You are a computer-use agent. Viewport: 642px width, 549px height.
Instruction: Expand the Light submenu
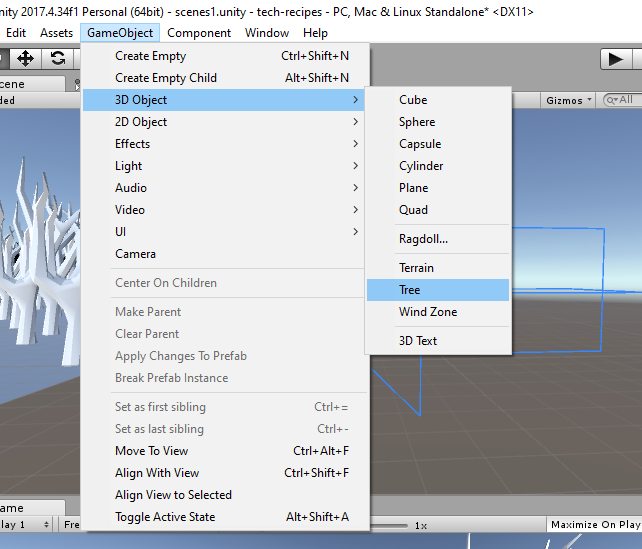click(x=224, y=166)
